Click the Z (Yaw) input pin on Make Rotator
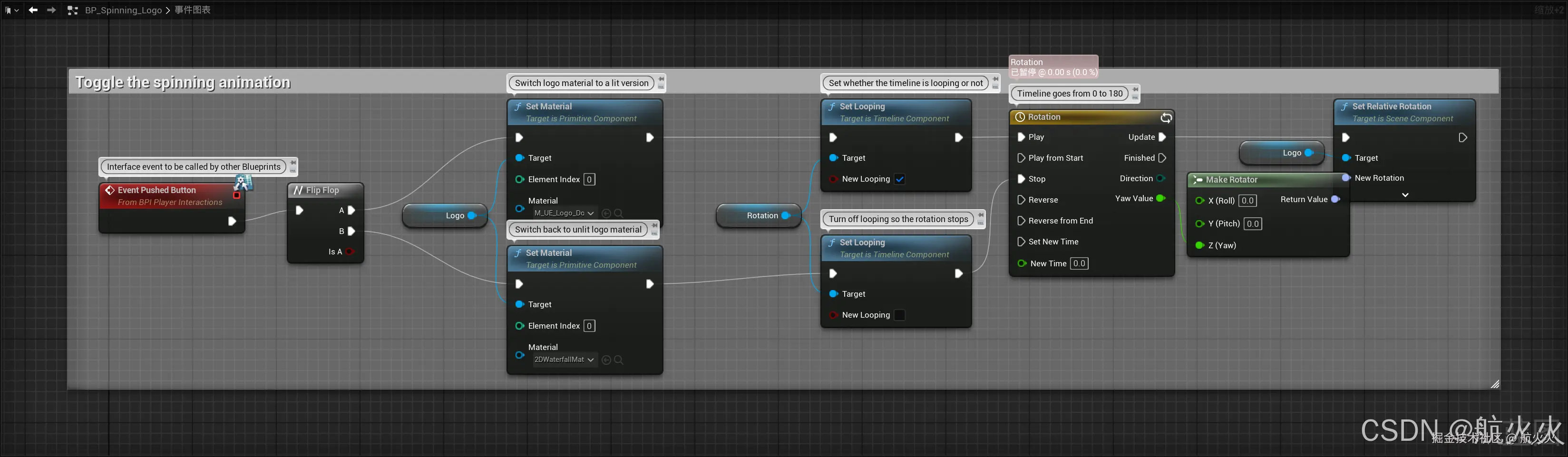 [1200, 246]
